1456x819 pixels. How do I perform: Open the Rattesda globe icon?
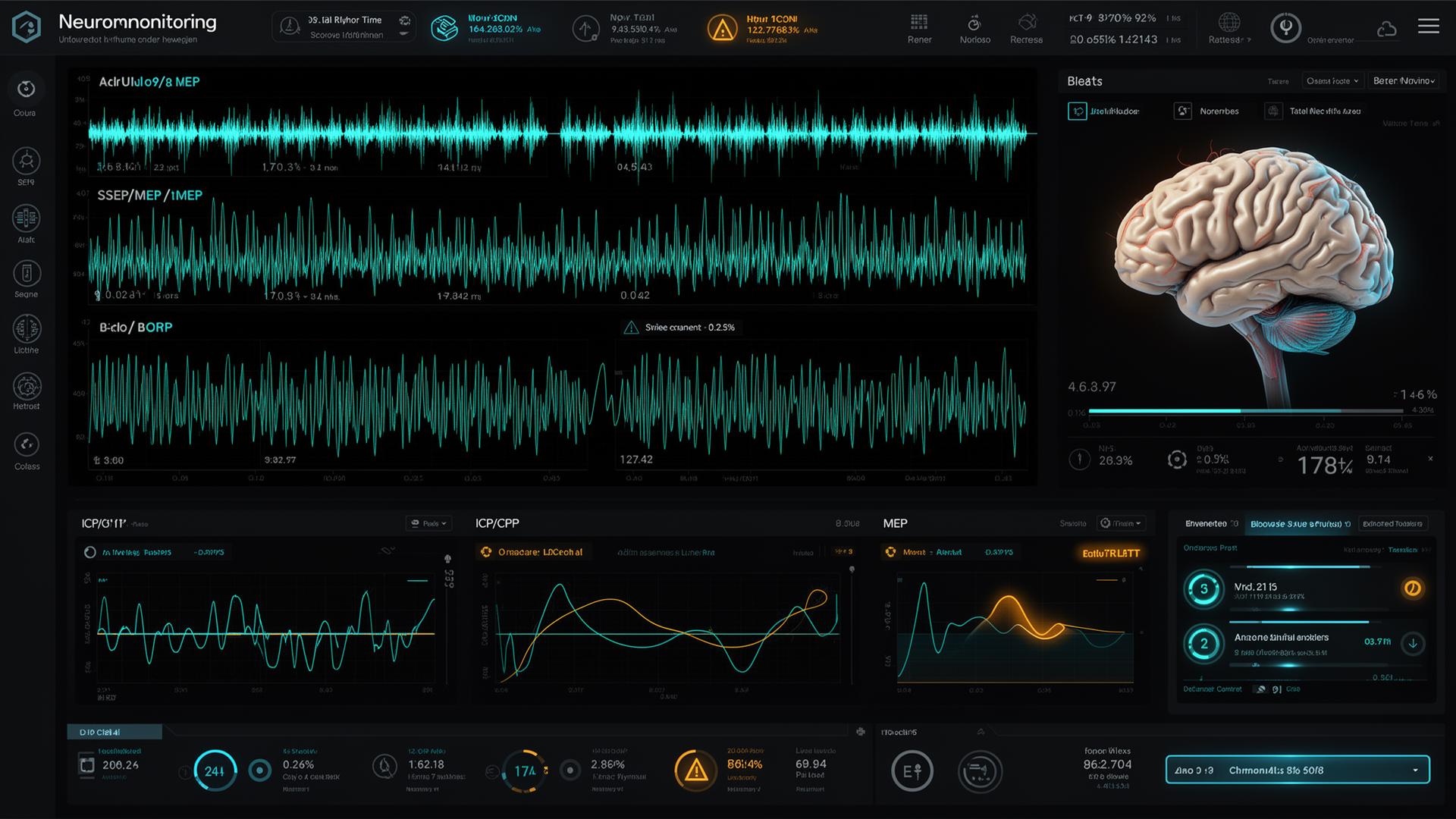[1228, 21]
